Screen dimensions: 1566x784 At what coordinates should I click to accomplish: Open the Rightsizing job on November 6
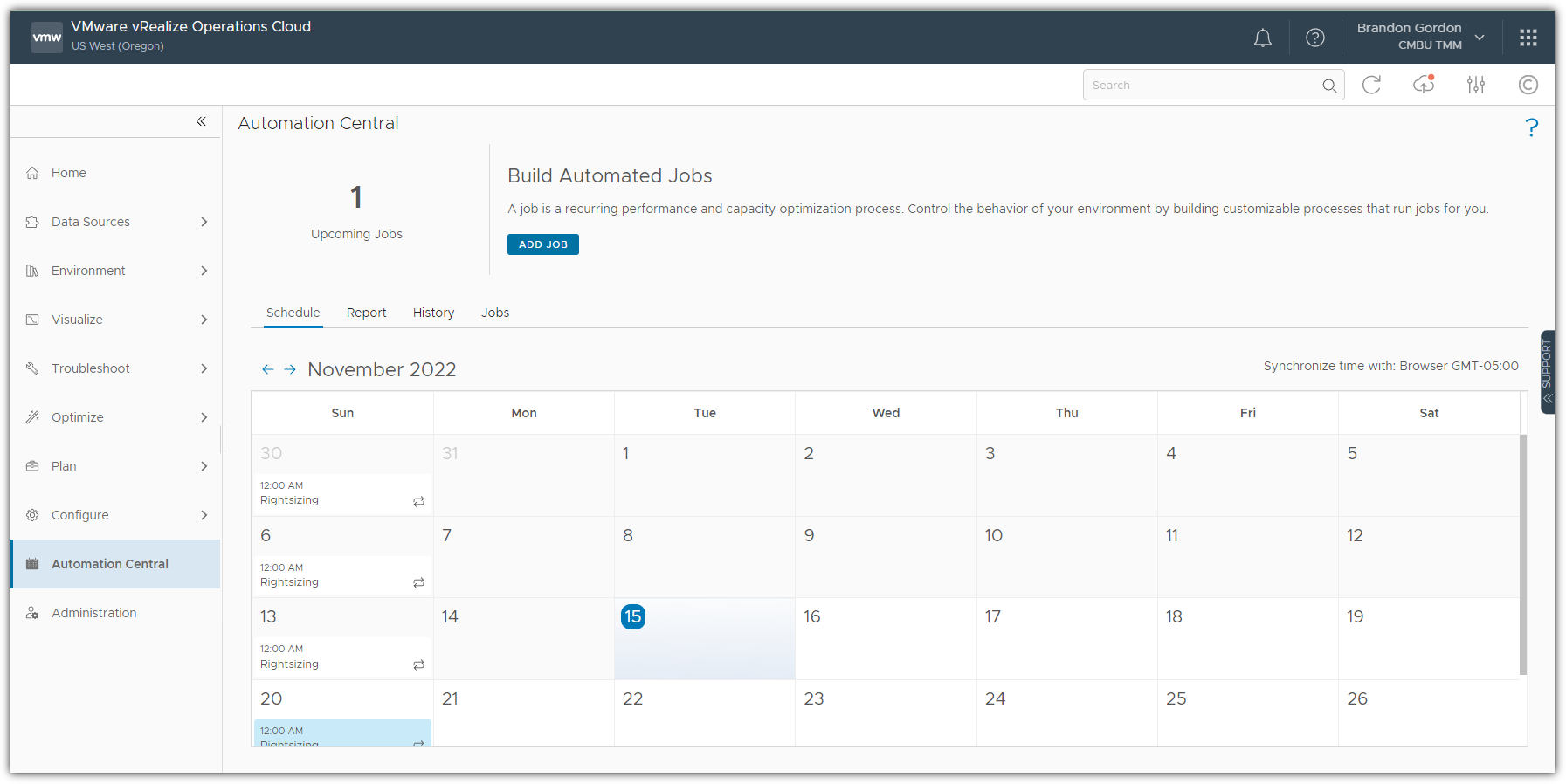pos(342,575)
